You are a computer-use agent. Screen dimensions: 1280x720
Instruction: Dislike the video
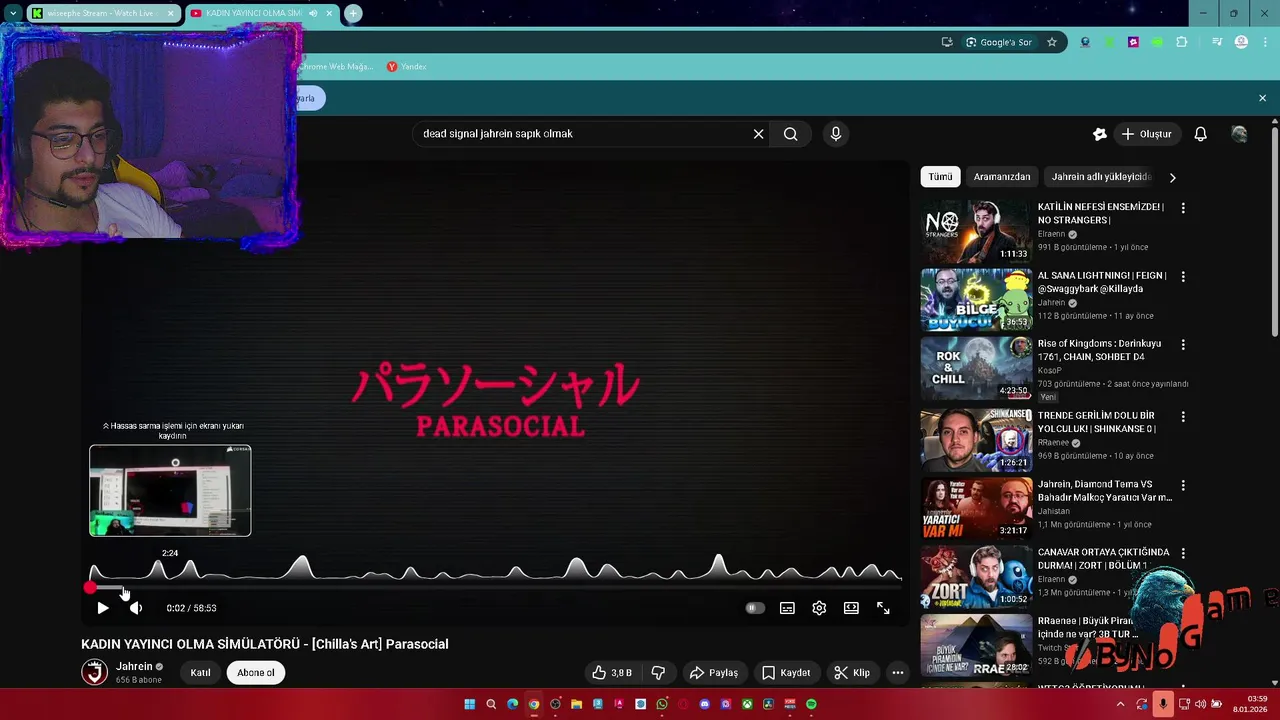coord(658,673)
